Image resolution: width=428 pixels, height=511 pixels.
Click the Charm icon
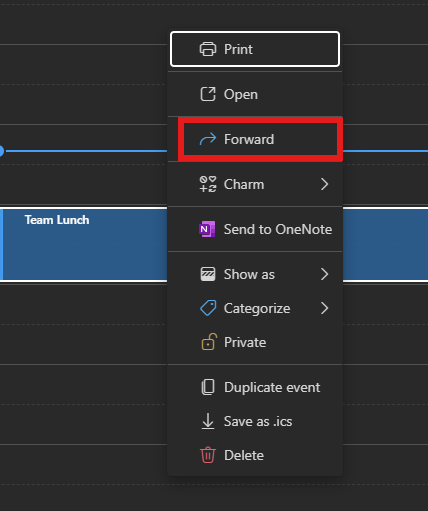click(x=208, y=184)
